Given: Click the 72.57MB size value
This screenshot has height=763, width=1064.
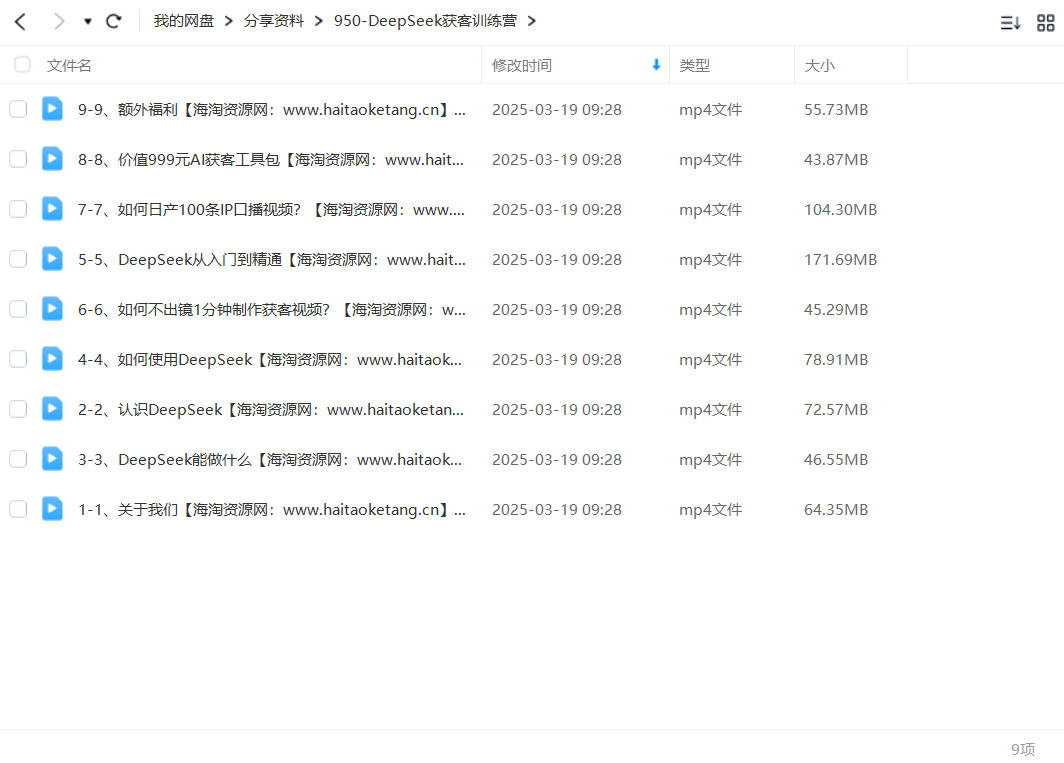Looking at the screenshot, I should [x=836, y=409].
